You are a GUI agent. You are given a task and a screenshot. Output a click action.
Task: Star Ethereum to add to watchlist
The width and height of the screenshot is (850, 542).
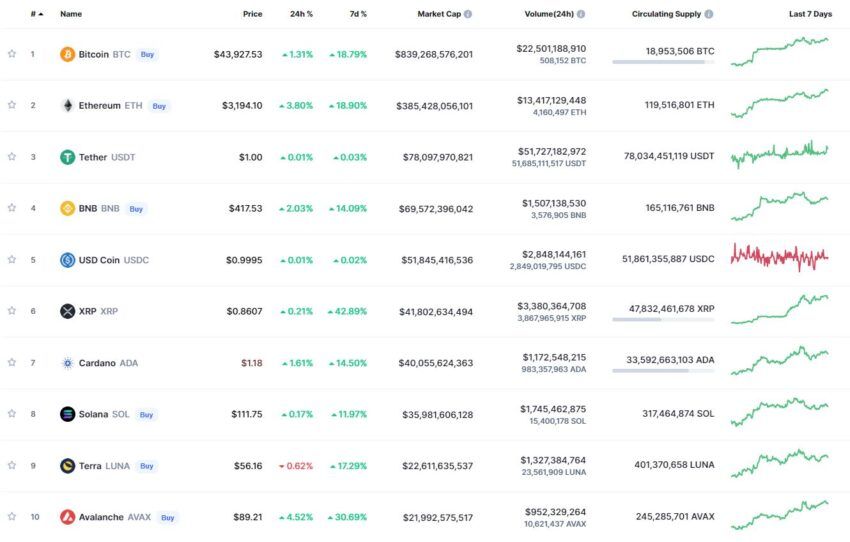point(12,105)
